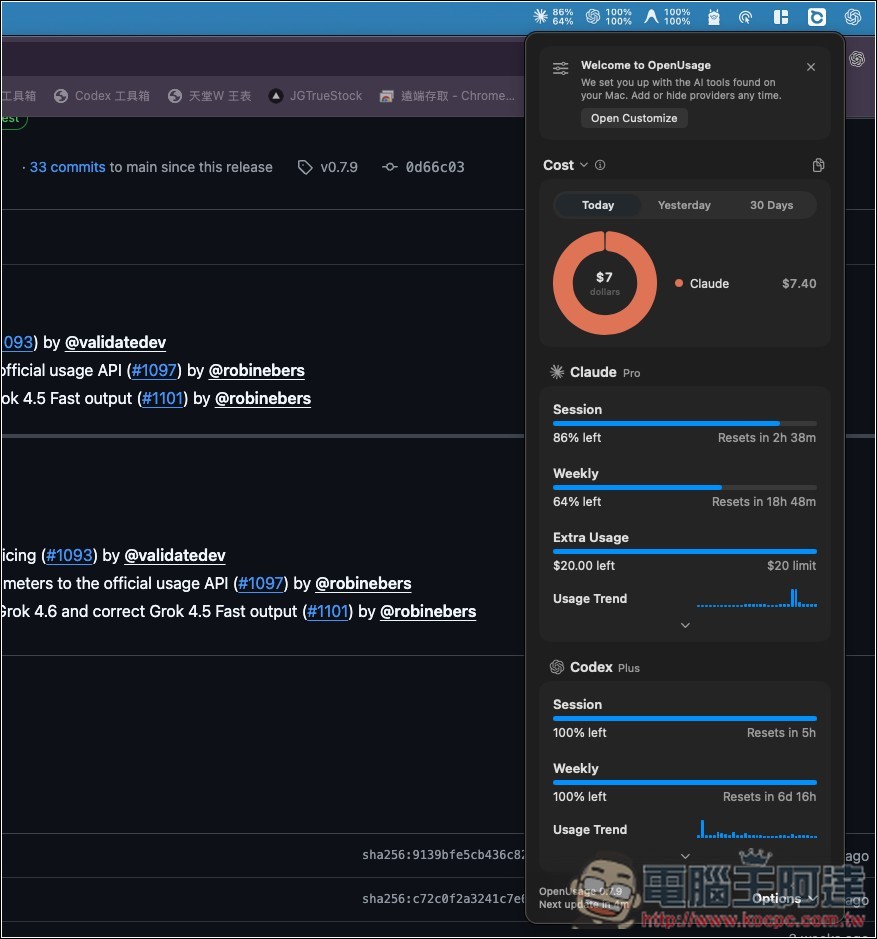877x939 pixels.
Task: Copy cost summary with clipboard icon
Action: point(818,165)
